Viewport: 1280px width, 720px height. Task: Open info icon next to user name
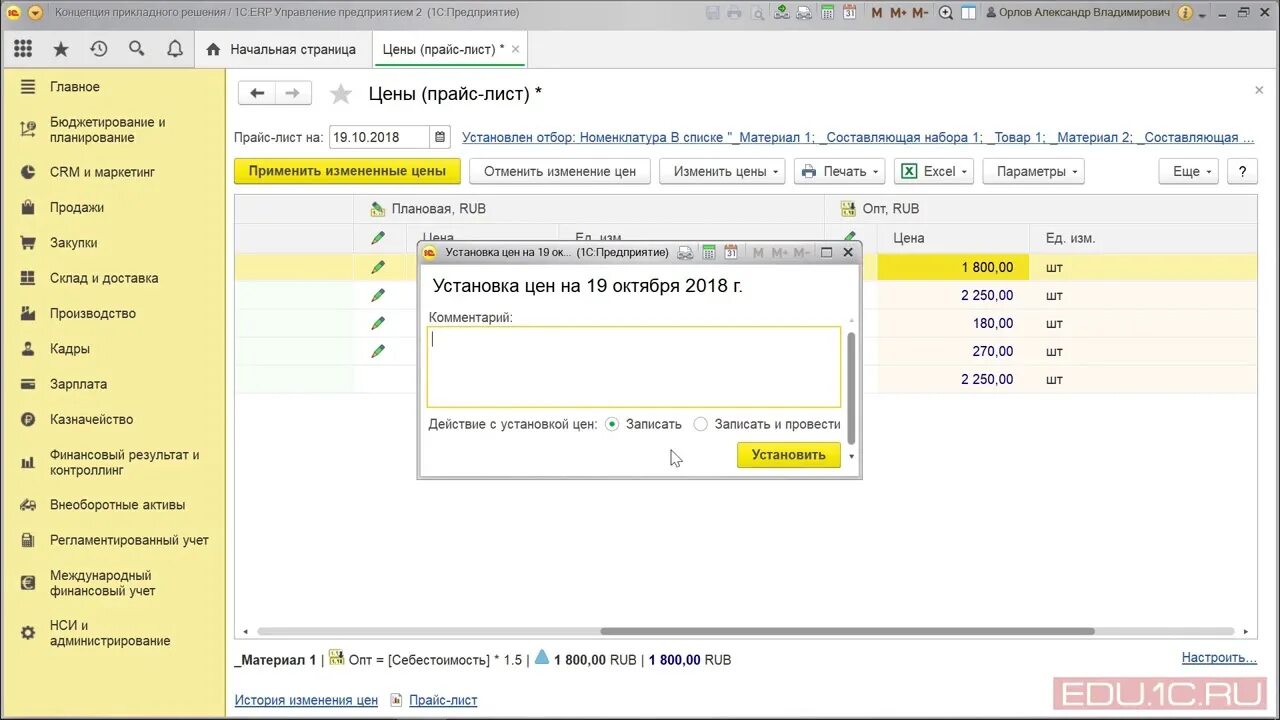coord(1185,12)
